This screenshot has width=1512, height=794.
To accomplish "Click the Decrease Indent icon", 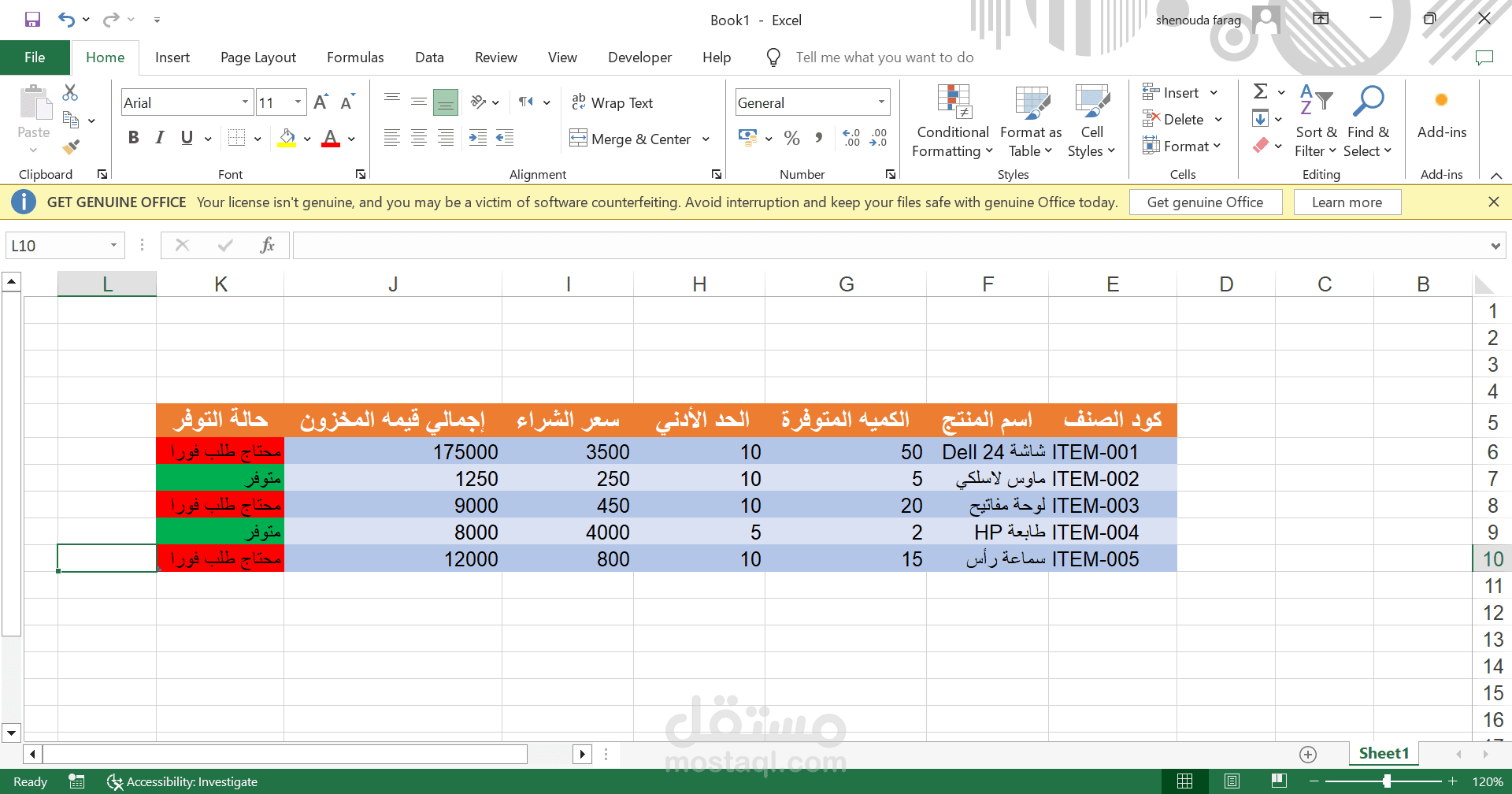I will coord(505,139).
